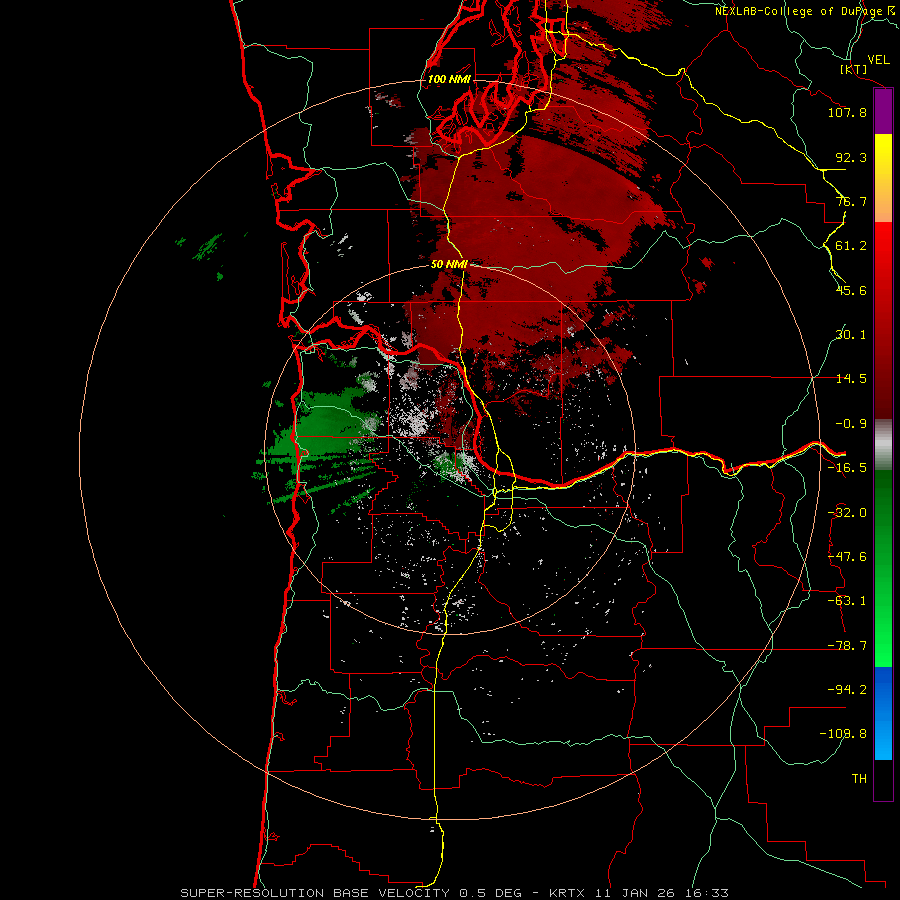Pick the green segment of the velocity color bar
The height and width of the screenshot is (900, 900).
[x=883, y=568]
